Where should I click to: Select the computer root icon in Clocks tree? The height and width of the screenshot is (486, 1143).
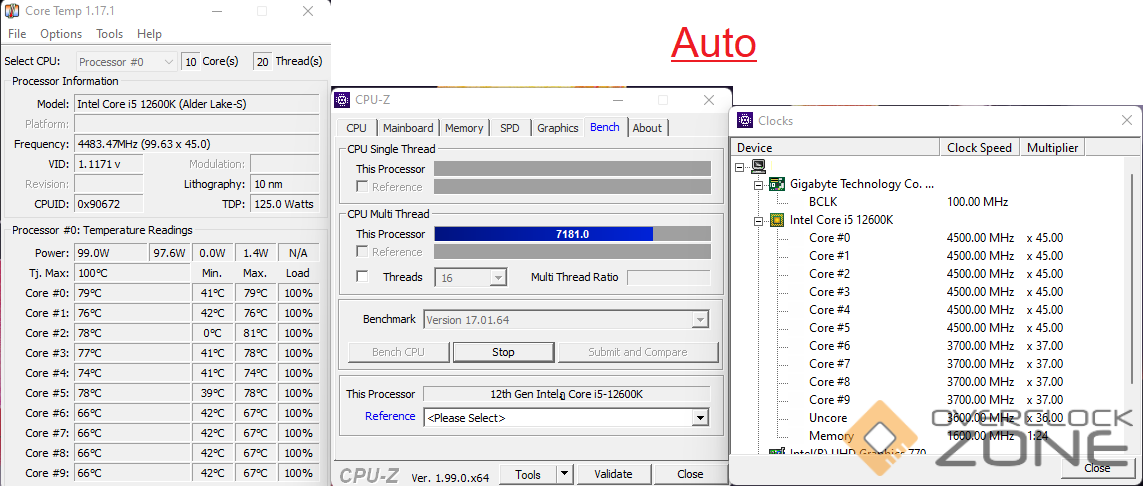758,166
